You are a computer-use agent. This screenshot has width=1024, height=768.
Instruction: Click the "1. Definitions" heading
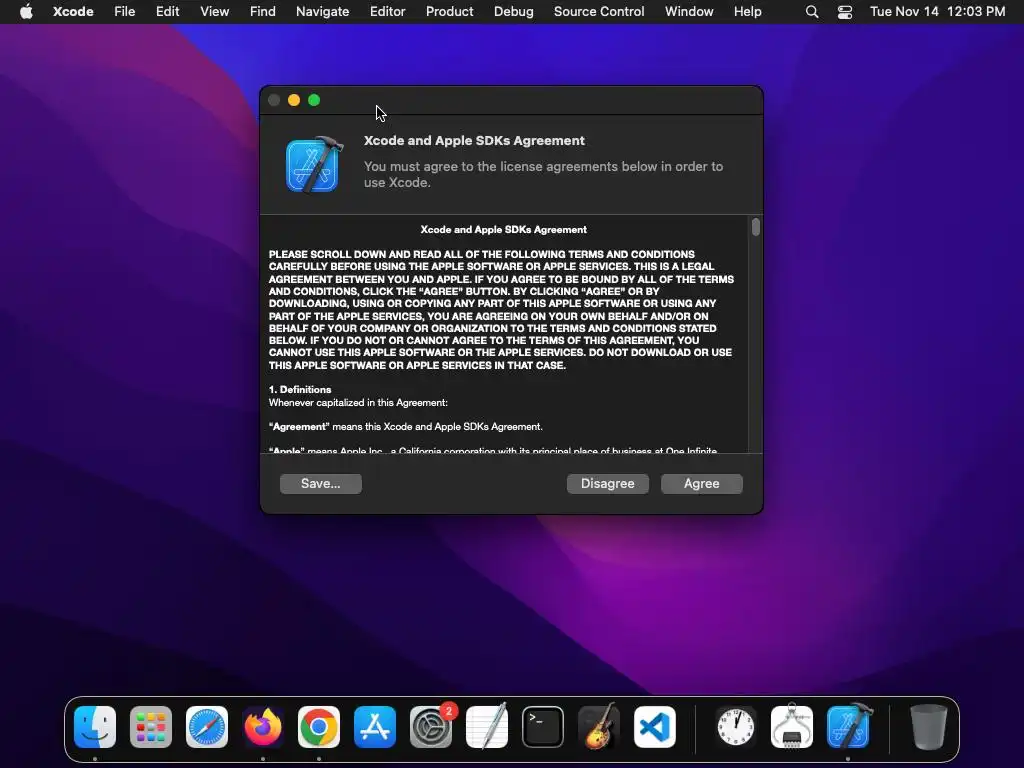pos(300,389)
